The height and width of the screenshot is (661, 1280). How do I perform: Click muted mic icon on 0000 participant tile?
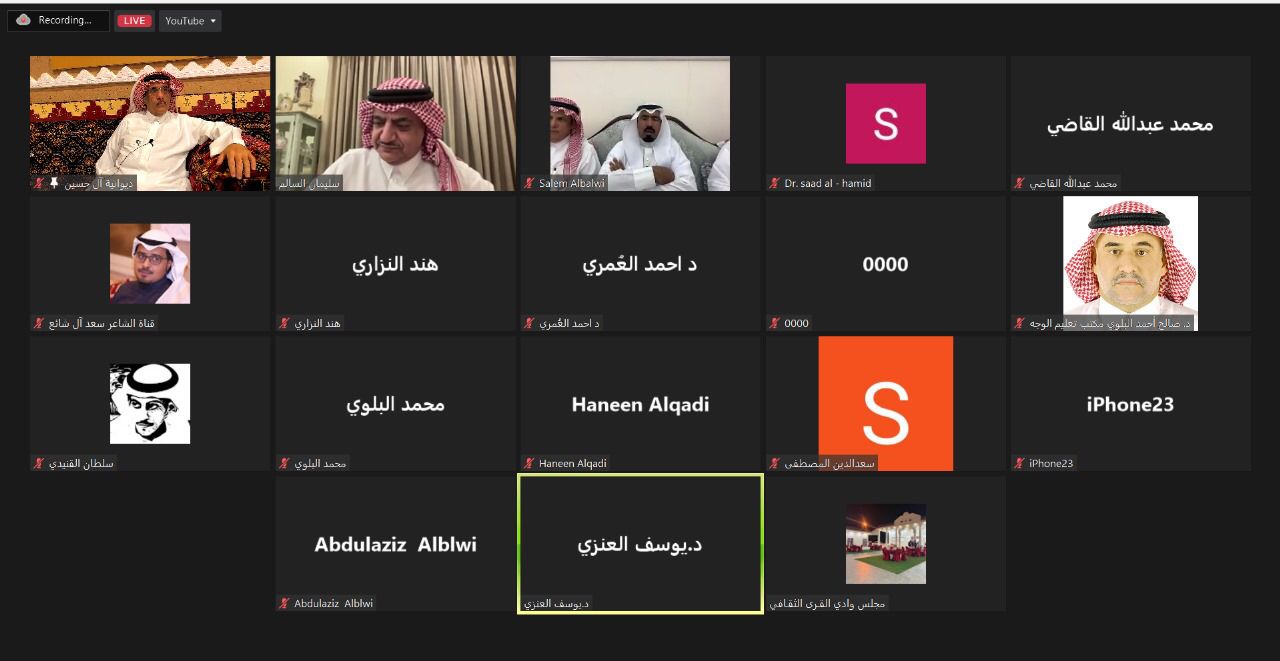(x=774, y=323)
